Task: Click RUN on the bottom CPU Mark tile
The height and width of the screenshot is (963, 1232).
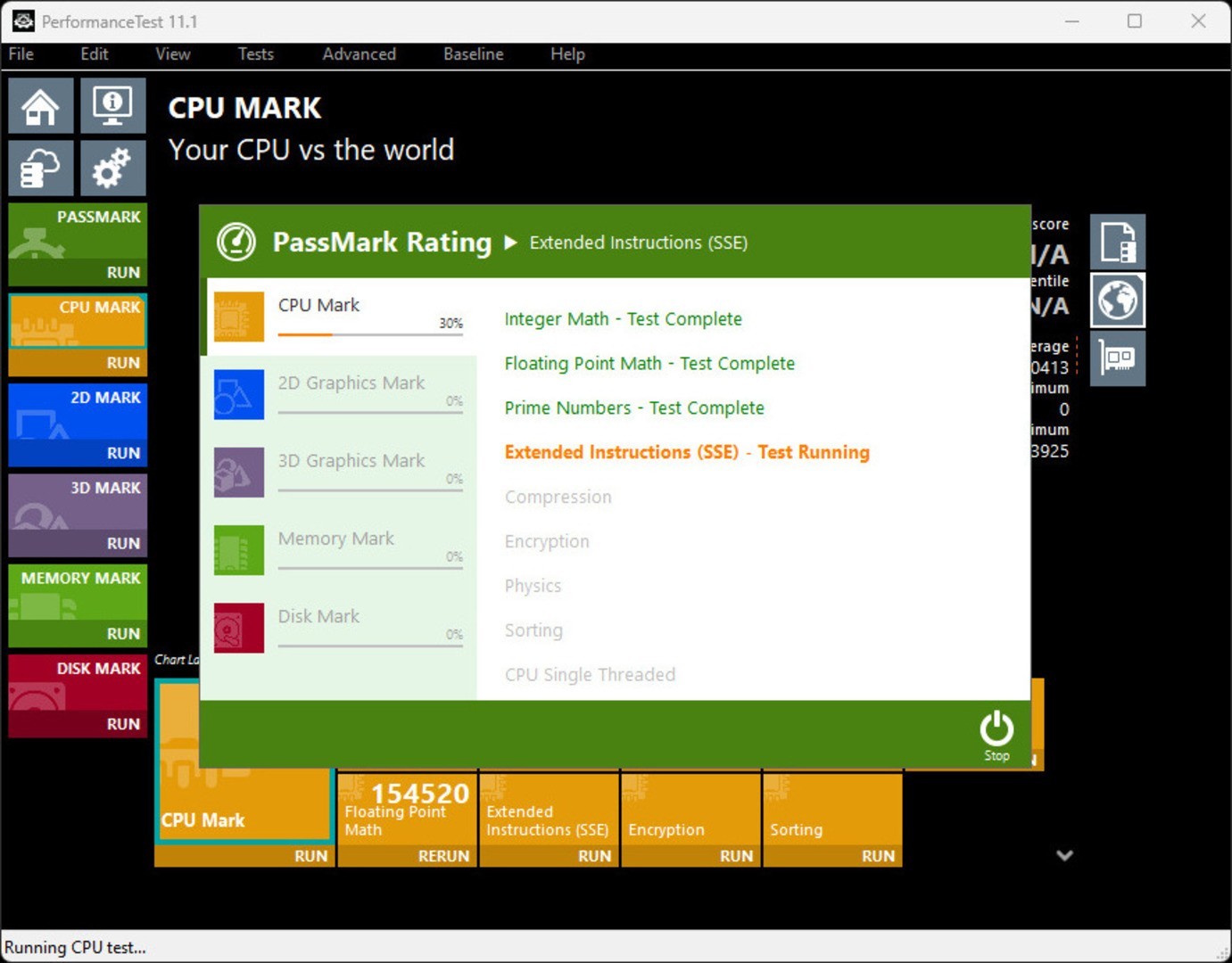Action: (311, 856)
